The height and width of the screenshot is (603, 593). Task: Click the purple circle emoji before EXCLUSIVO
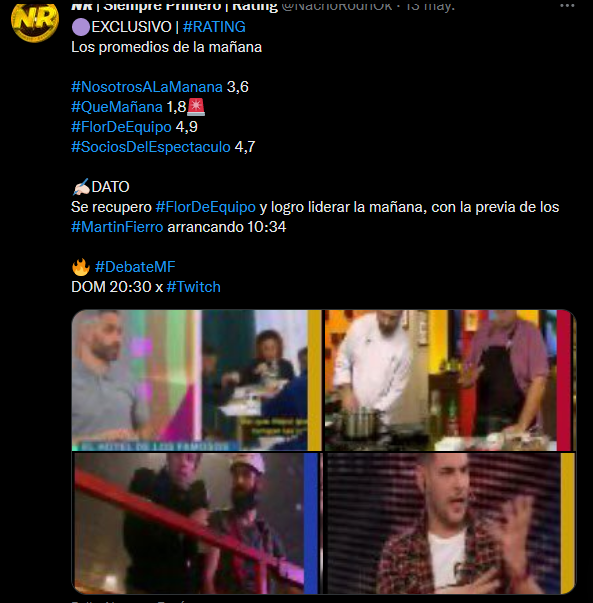point(81,27)
